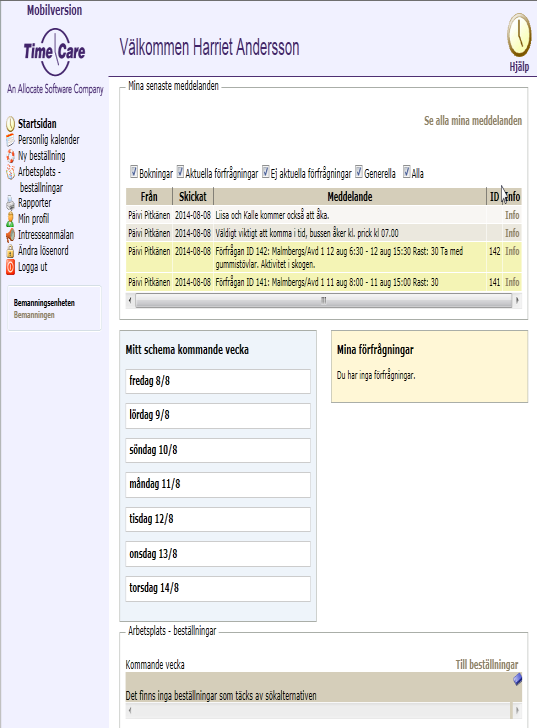The image size is (537, 728).
Task: Click the Min profil person icon
Action: (x=11, y=219)
